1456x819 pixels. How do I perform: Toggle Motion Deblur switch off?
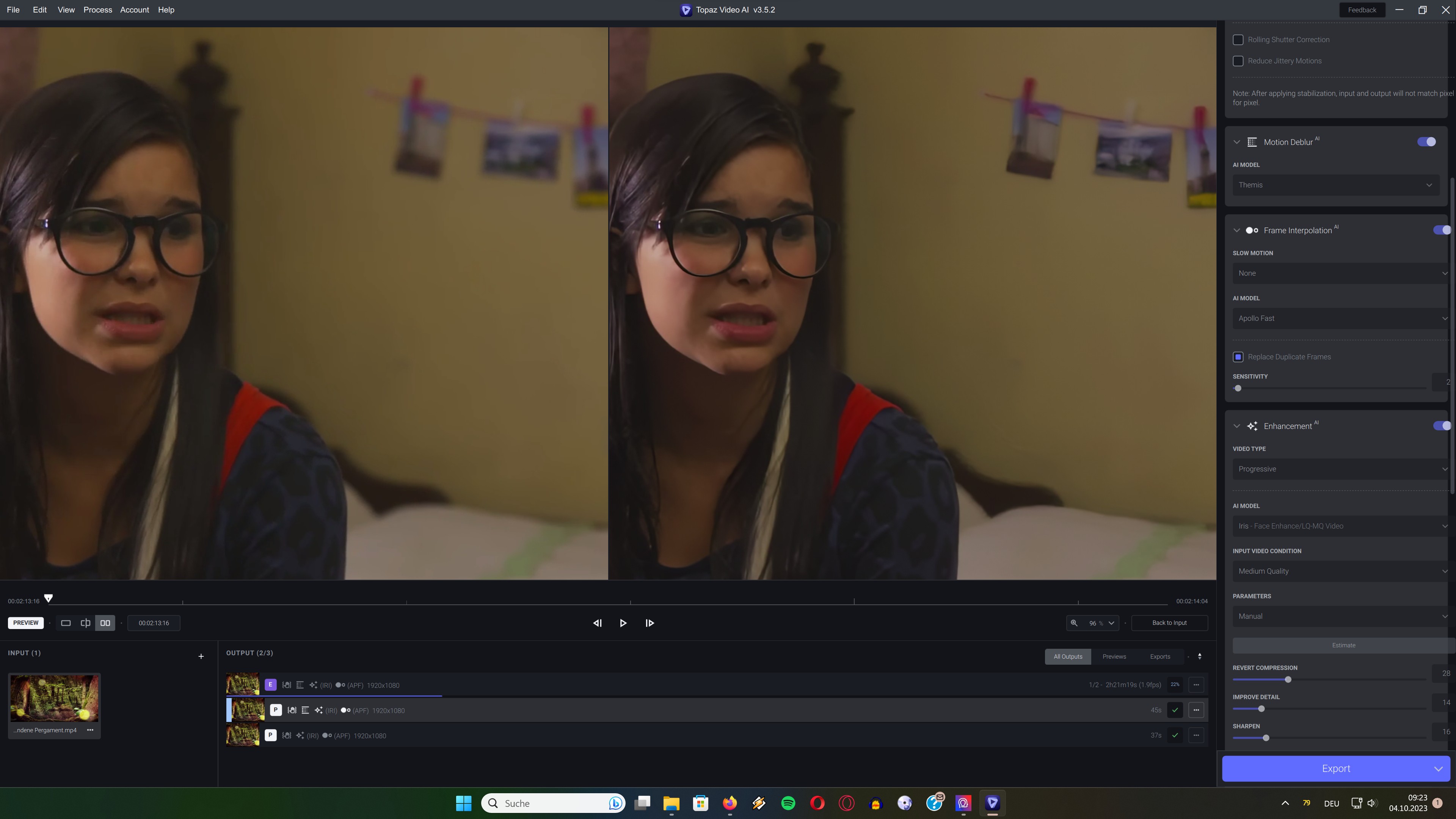pyautogui.click(x=1426, y=142)
